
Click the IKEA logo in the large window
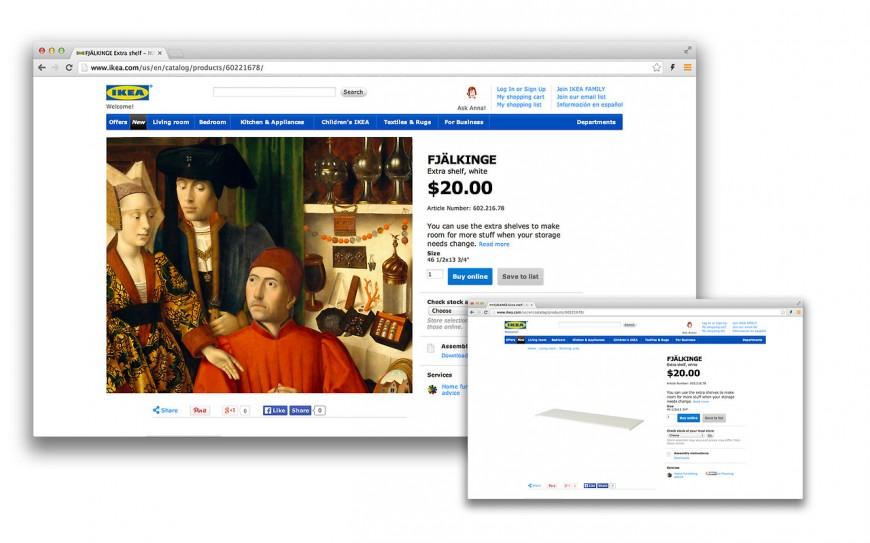coord(128,92)
